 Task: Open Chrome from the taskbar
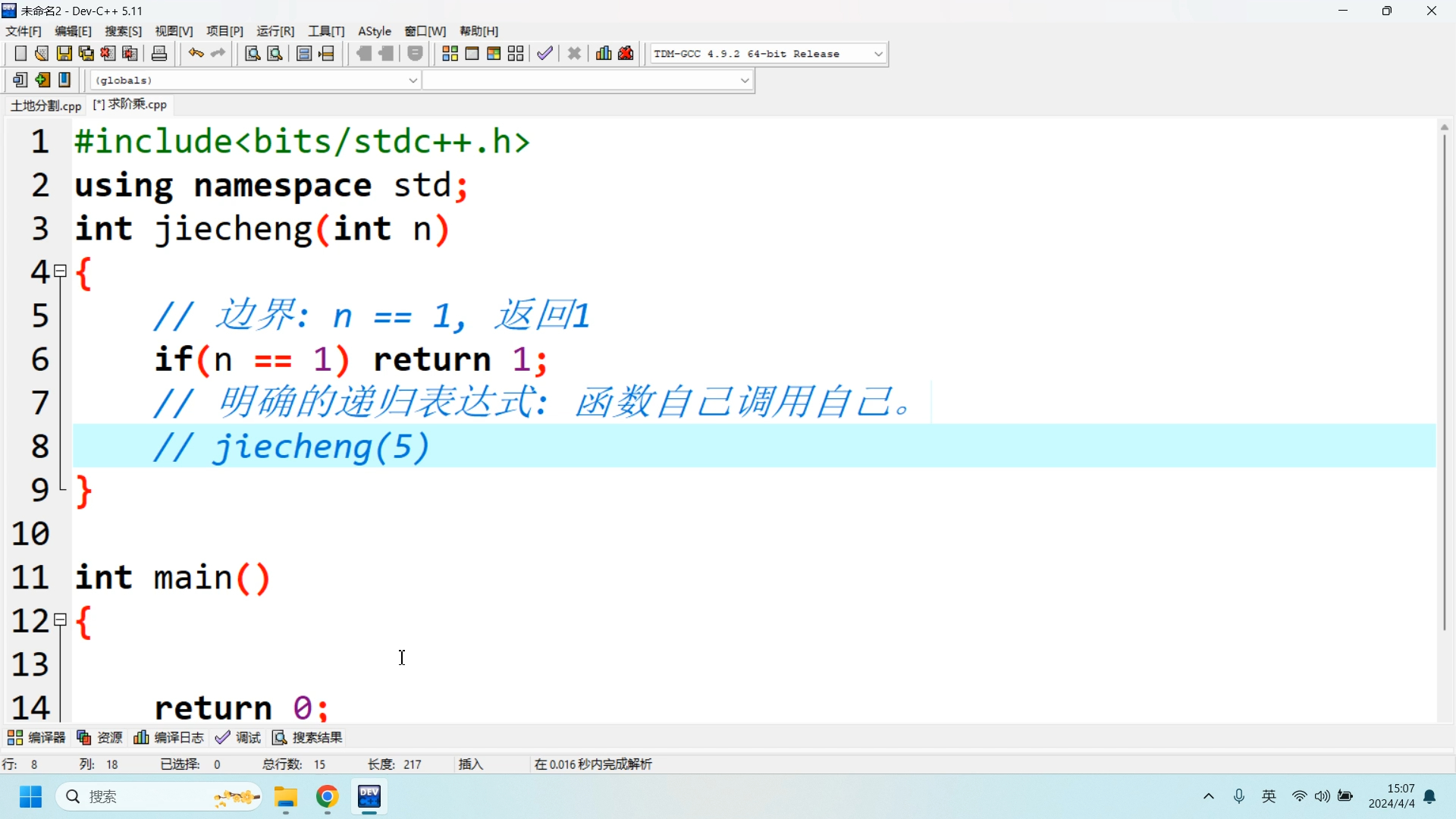tap(328, 797)
